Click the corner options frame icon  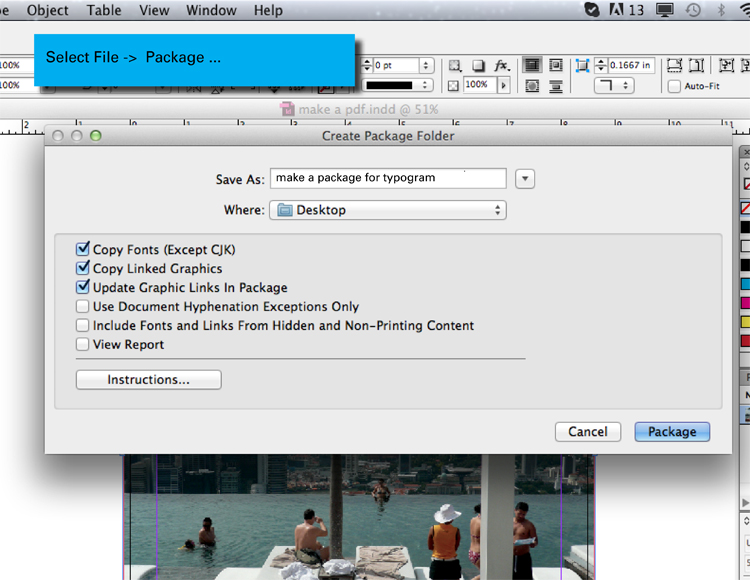[x=582, y=66]
